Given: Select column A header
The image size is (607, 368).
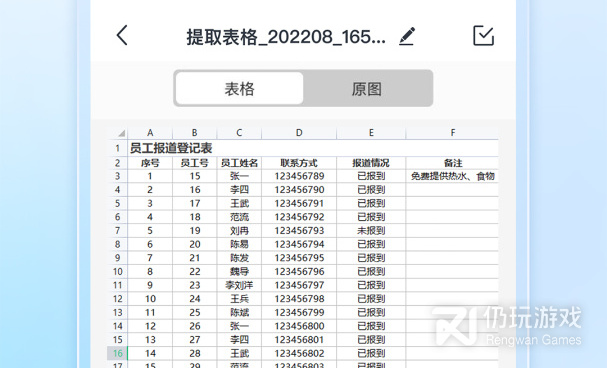Looking at the screenshot, I should click(x=150, y=133).
